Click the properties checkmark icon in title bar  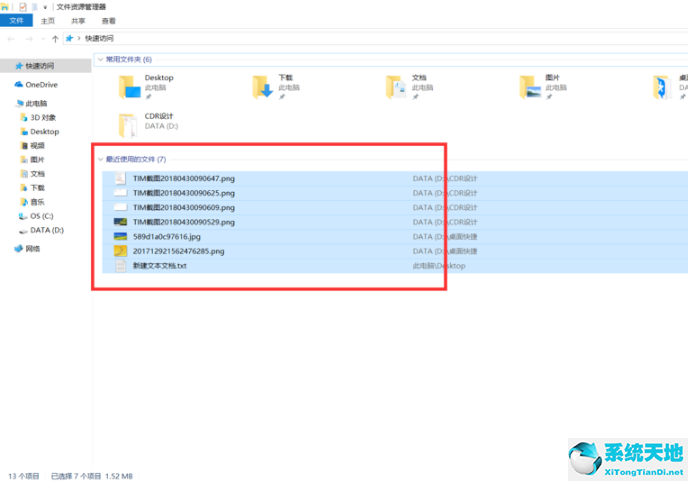pyautogui.click(x=23, y=7)
